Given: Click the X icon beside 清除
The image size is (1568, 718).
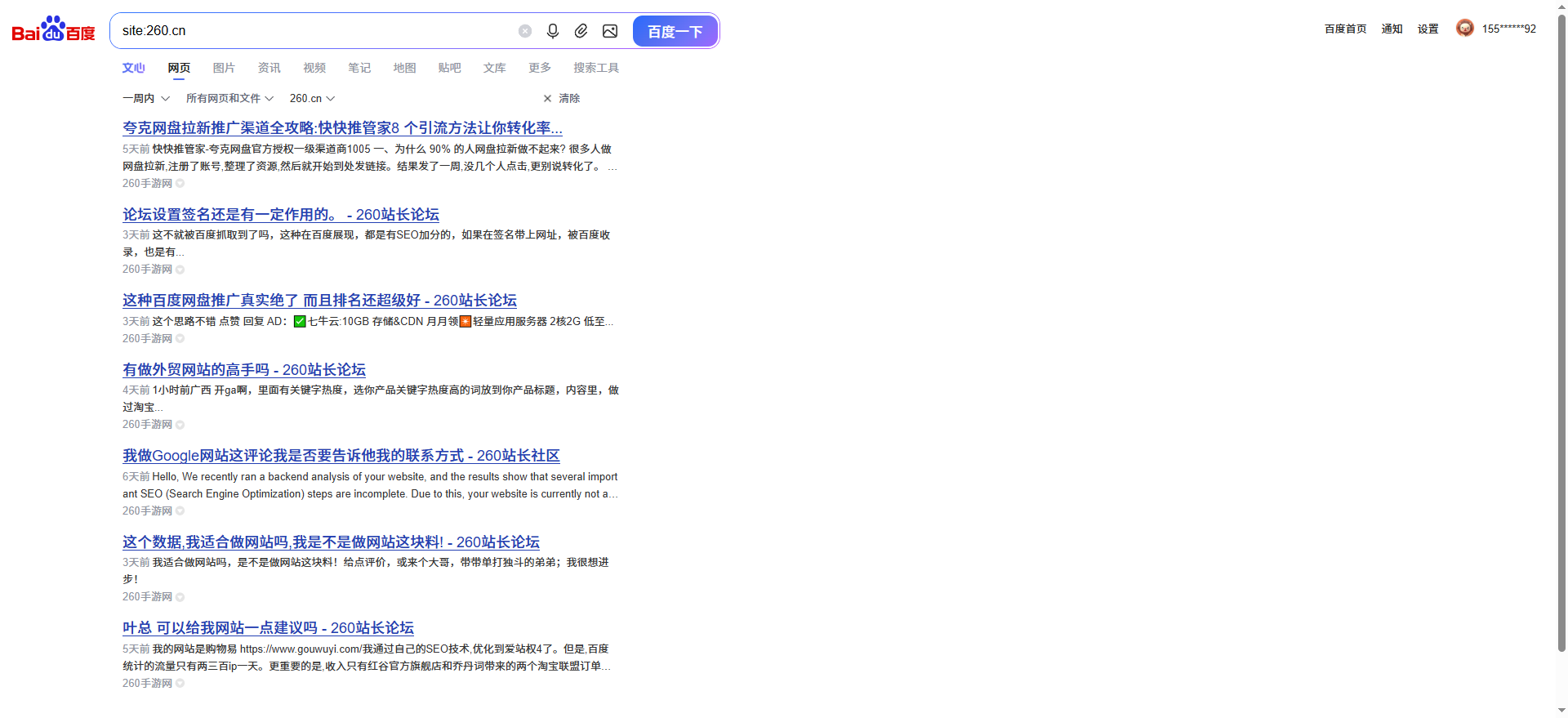Looking at the screenshot, I should click(547, 98).
